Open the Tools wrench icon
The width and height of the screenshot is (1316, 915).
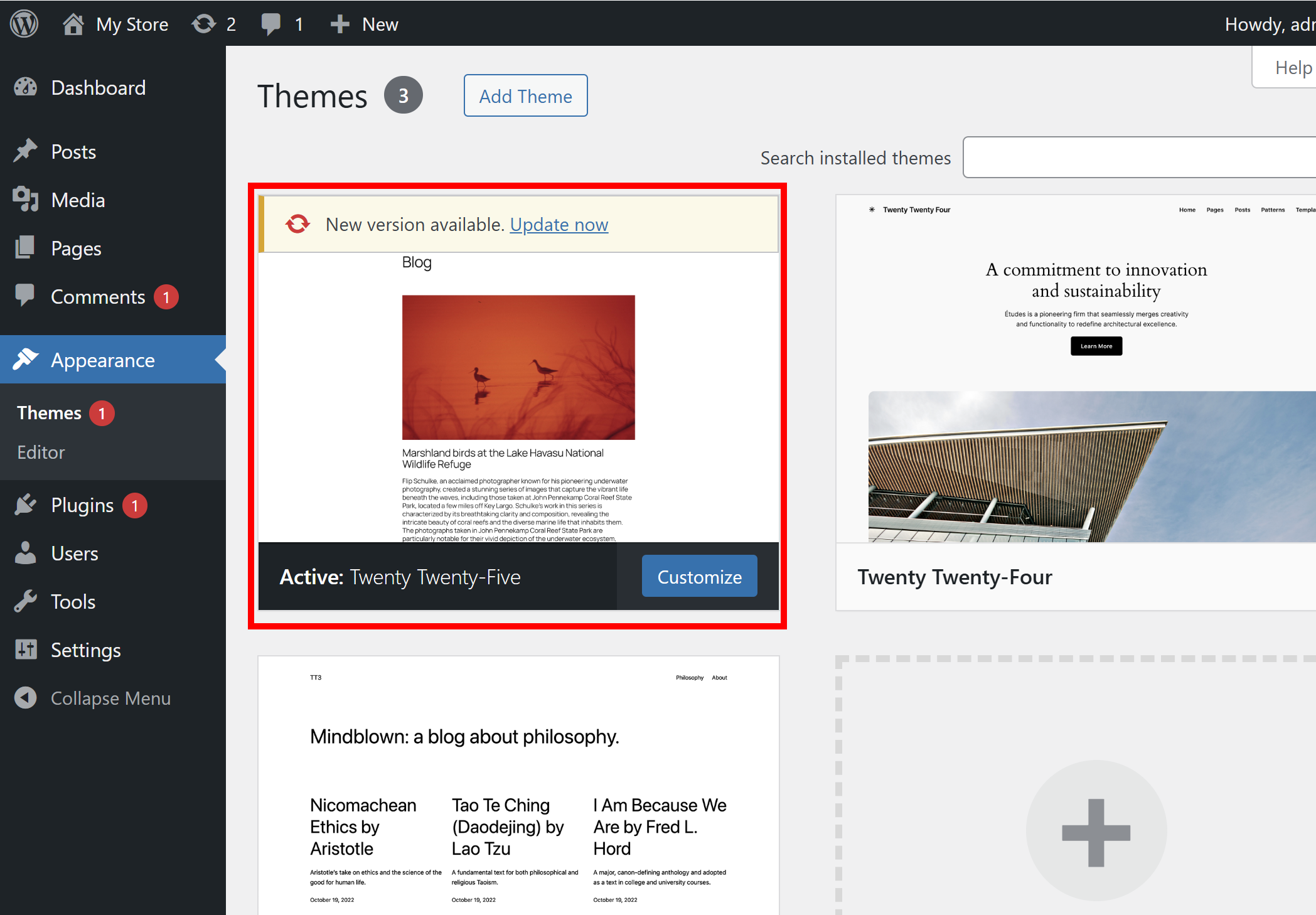26,601
